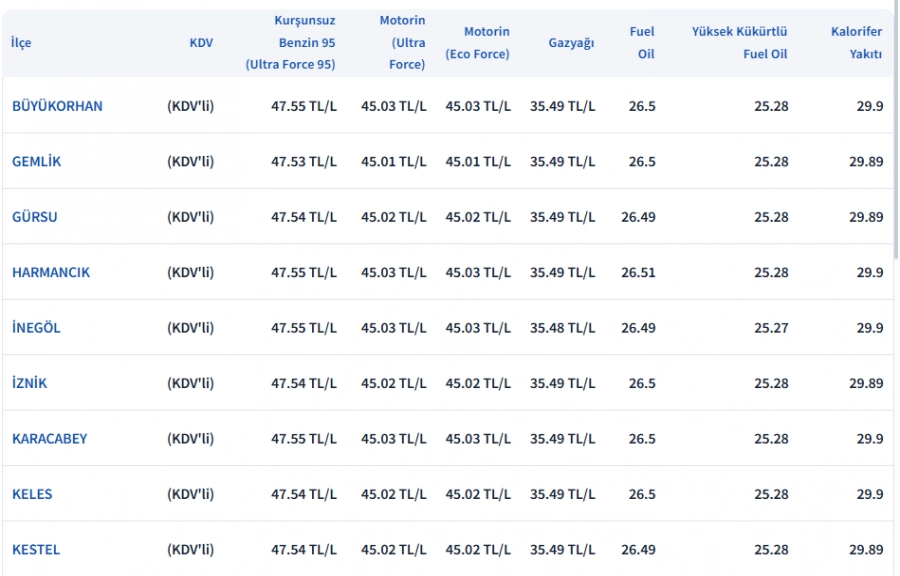Open the İNEGÖL district link
This screenshot has width=900, height=576.
coord(36,328)
